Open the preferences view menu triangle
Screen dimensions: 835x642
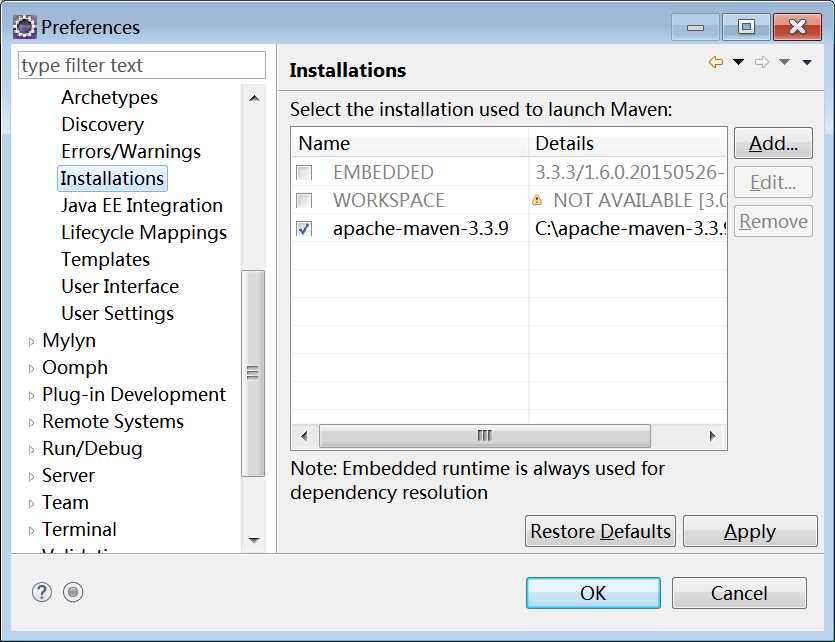click(807, 63)
